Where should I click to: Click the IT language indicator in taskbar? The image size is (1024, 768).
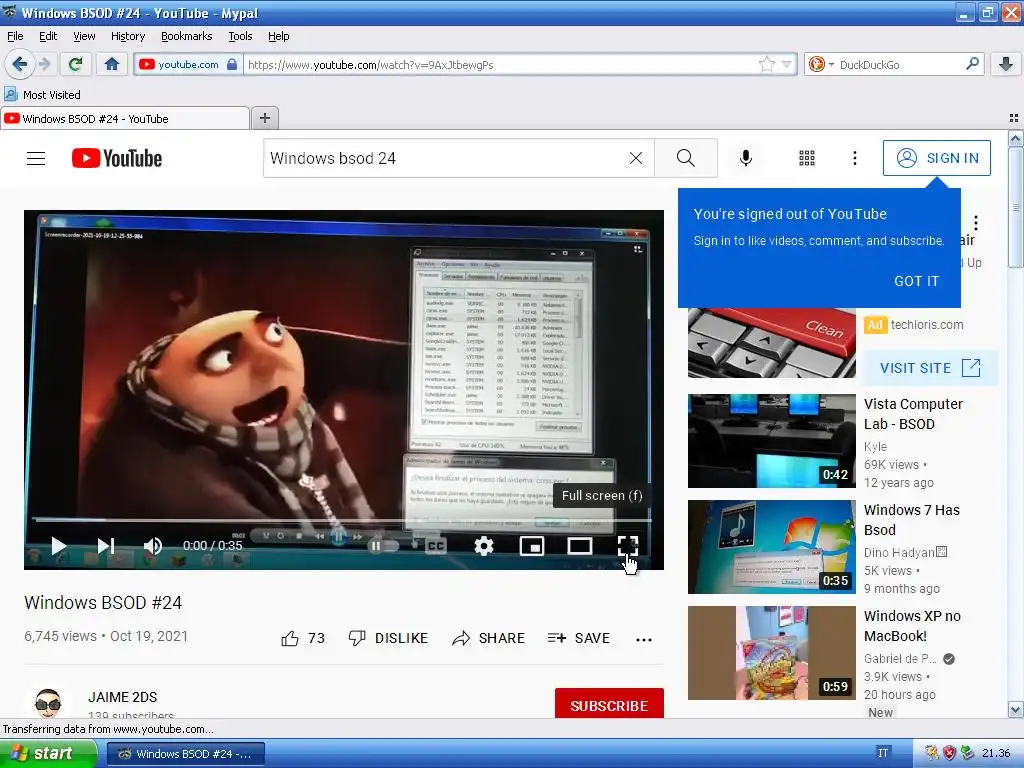tap(883, 753)
